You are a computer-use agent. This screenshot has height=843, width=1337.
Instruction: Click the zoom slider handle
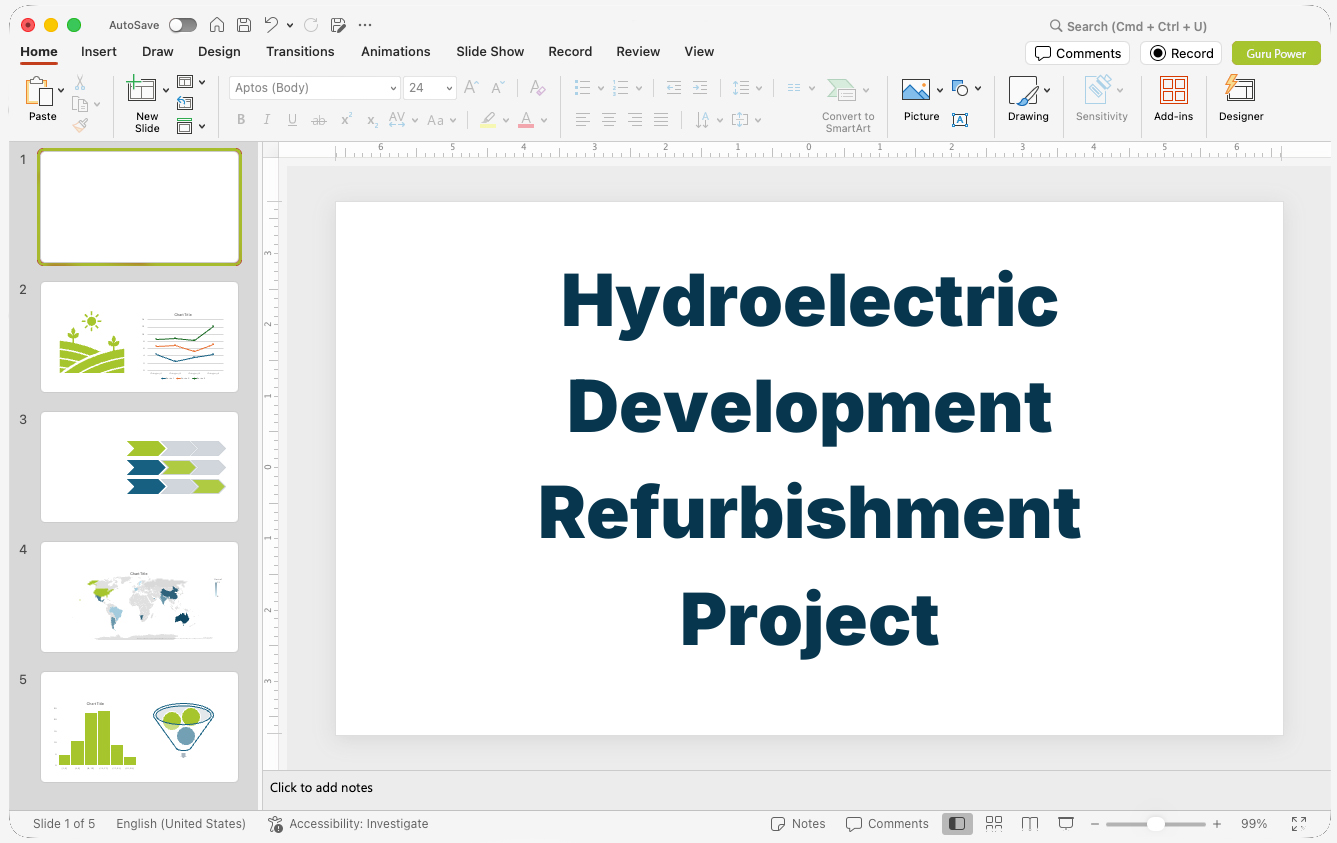(1155, 824)
